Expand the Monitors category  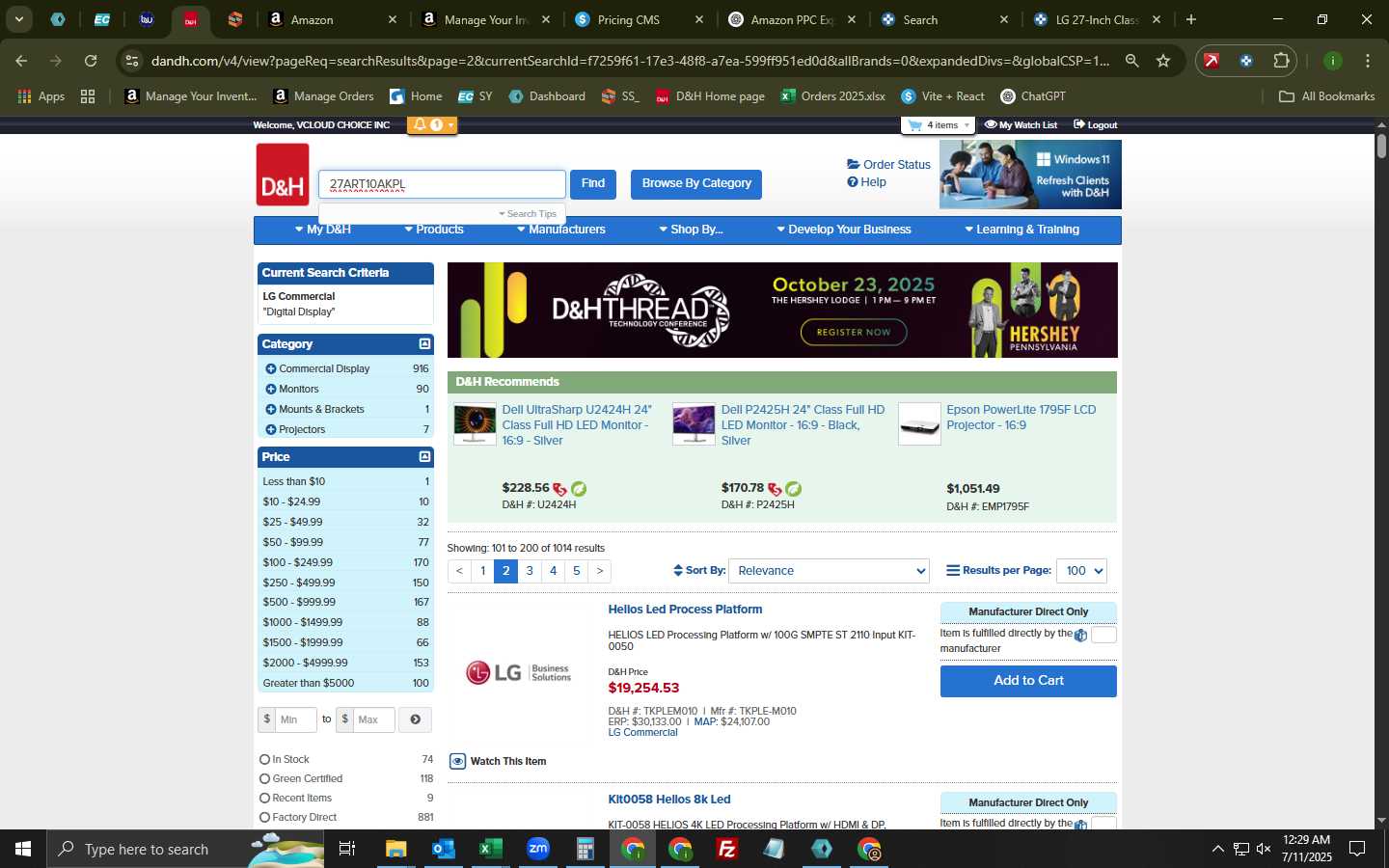point(271,390)
